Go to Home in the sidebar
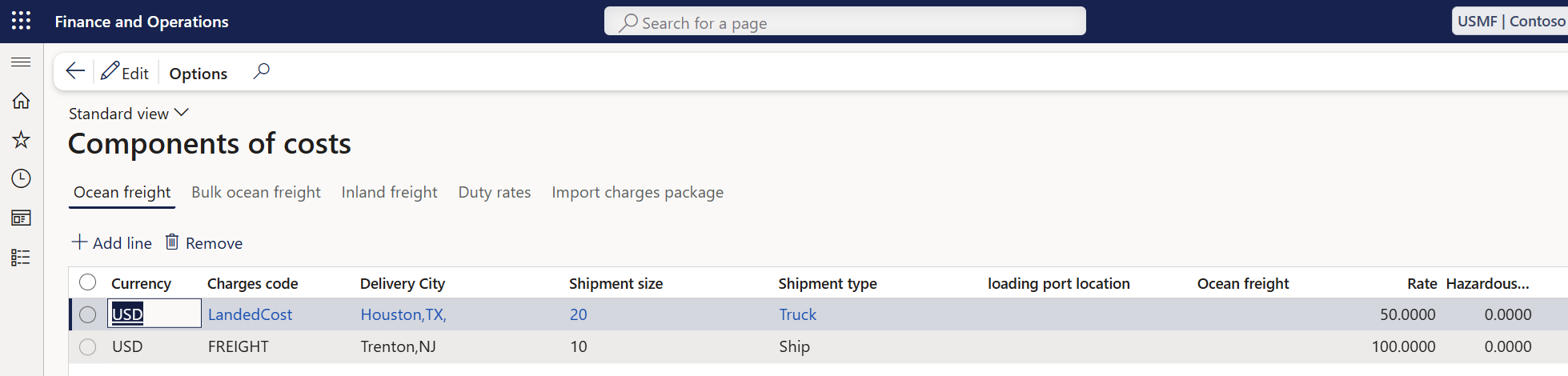This screenshot has width=1568, height=376. (22, 101)
